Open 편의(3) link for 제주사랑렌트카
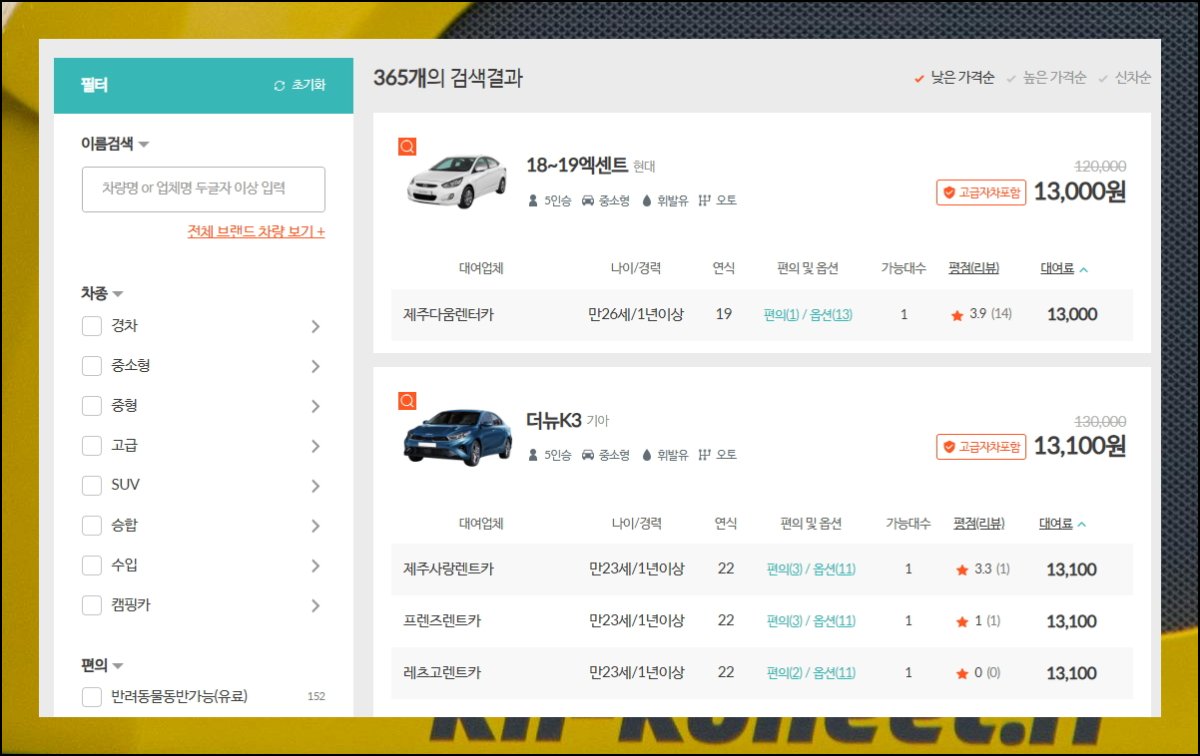Screen dimensions: 1200x756 [x=785, y=570]
